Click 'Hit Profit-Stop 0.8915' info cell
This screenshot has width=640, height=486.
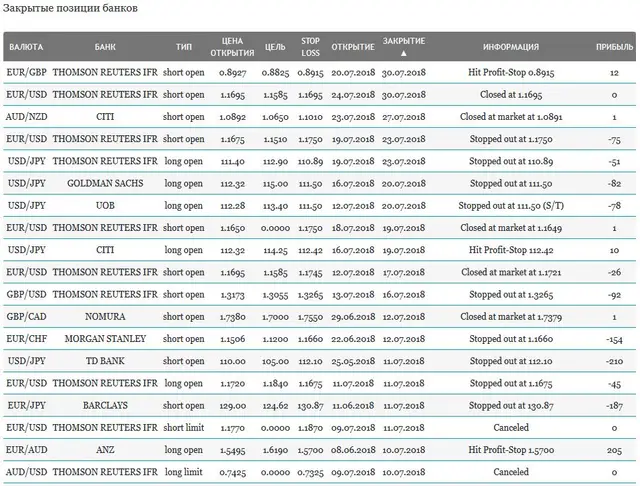click(x=511, y=73)
